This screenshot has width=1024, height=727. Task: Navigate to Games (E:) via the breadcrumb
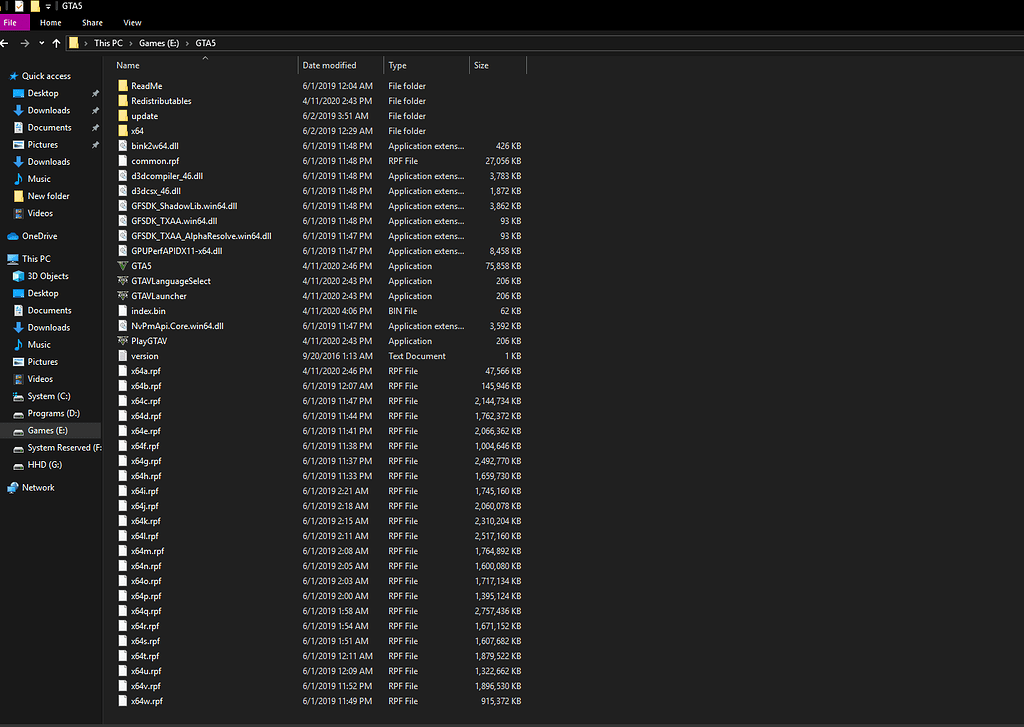(159, 42)
